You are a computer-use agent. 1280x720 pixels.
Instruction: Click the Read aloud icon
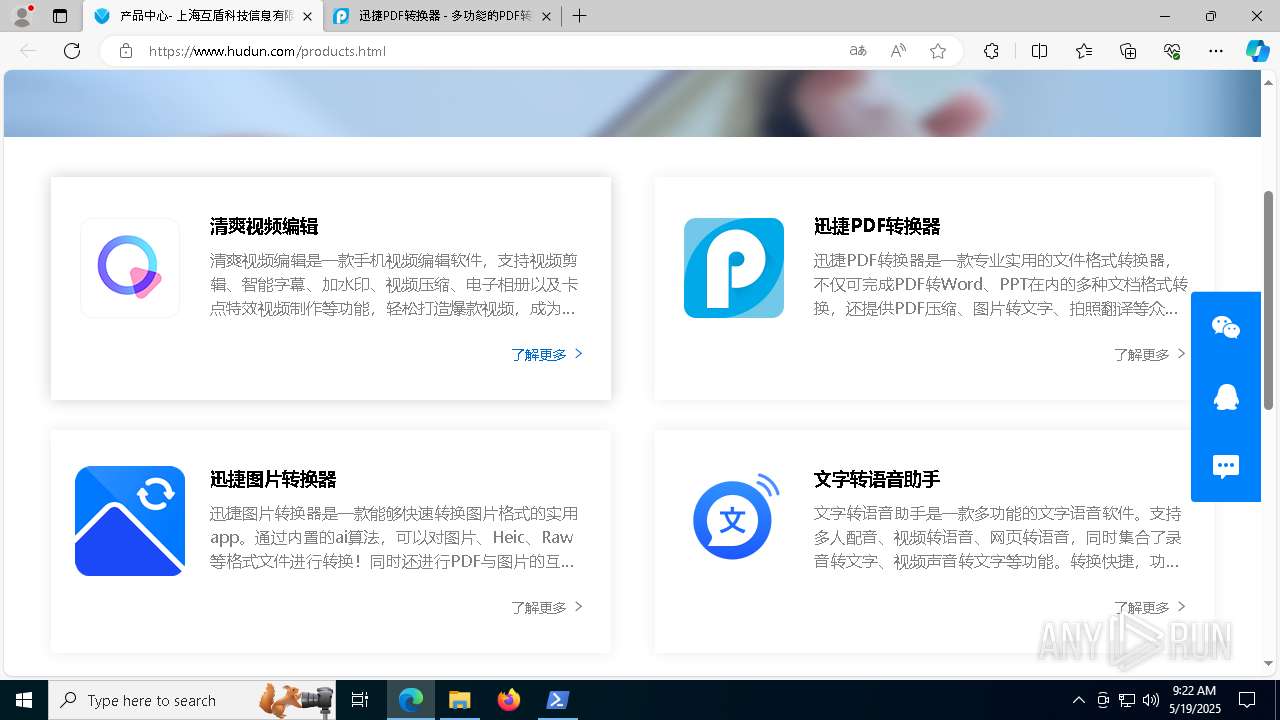[x=898, y=51]
